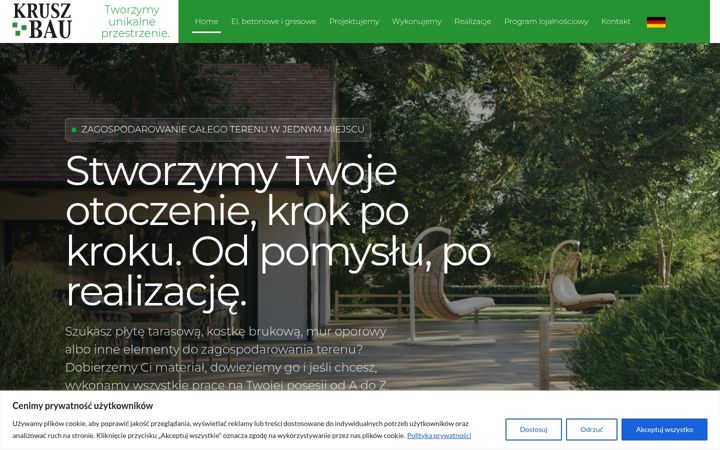Click the 'Tworzymy unikalne przestrzenie.' tagline
Screen dimensions: 720x450
point(135,22)
